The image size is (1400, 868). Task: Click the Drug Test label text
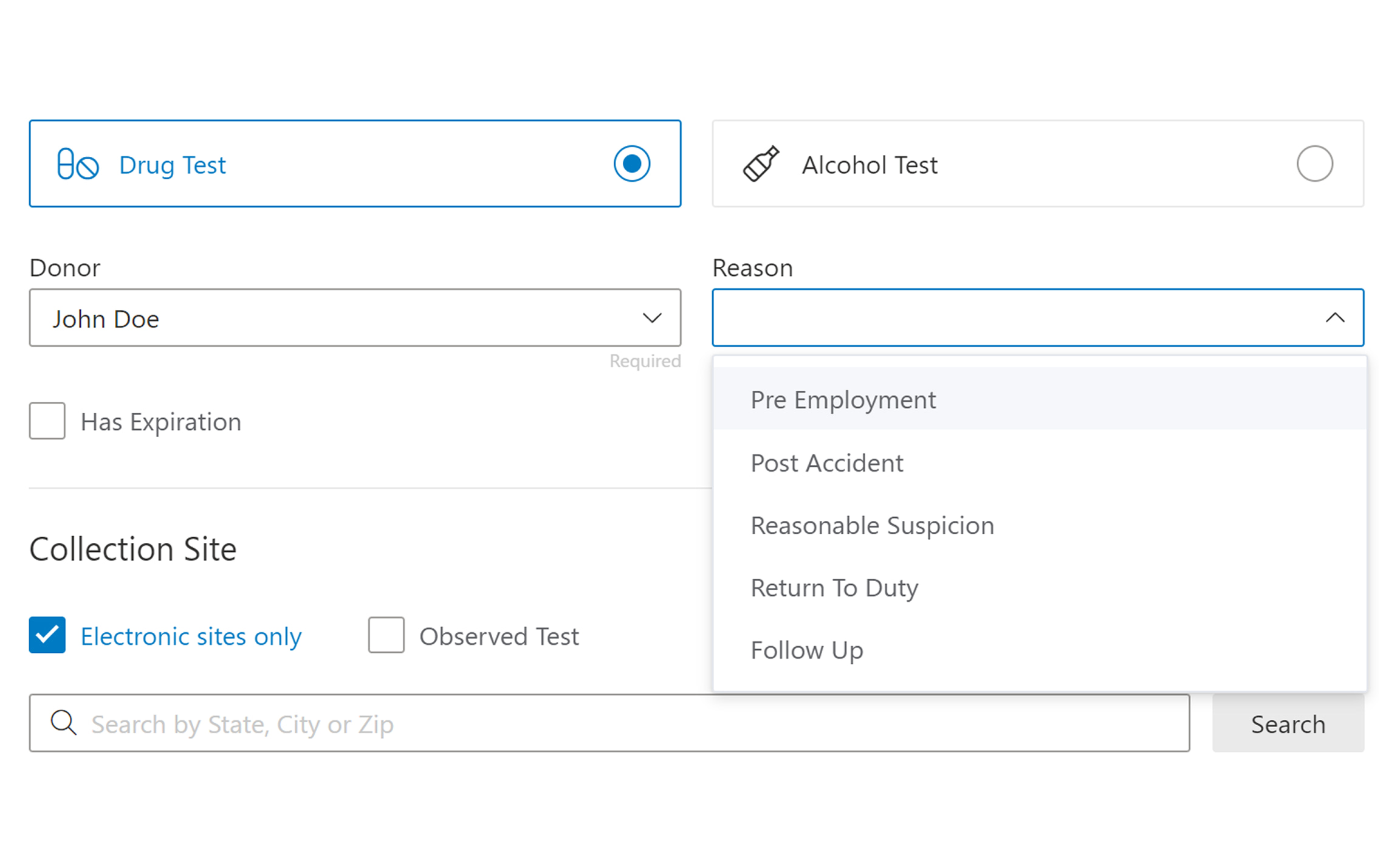pyautogui.click(x=173, y=165)
